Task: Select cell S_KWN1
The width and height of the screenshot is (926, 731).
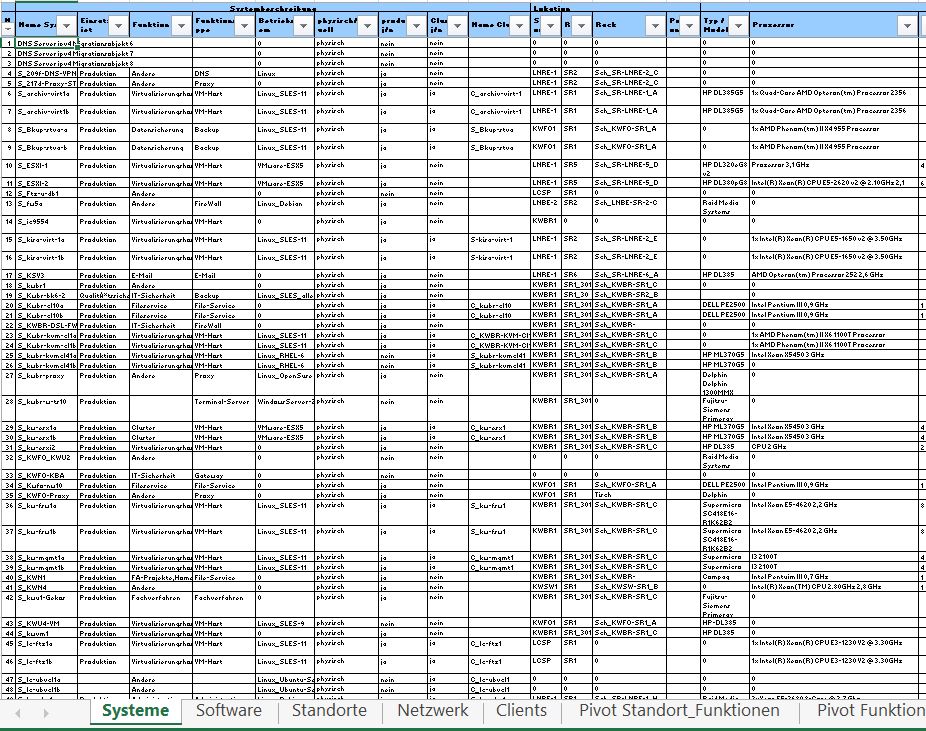Action: click(x=47, y=577)
